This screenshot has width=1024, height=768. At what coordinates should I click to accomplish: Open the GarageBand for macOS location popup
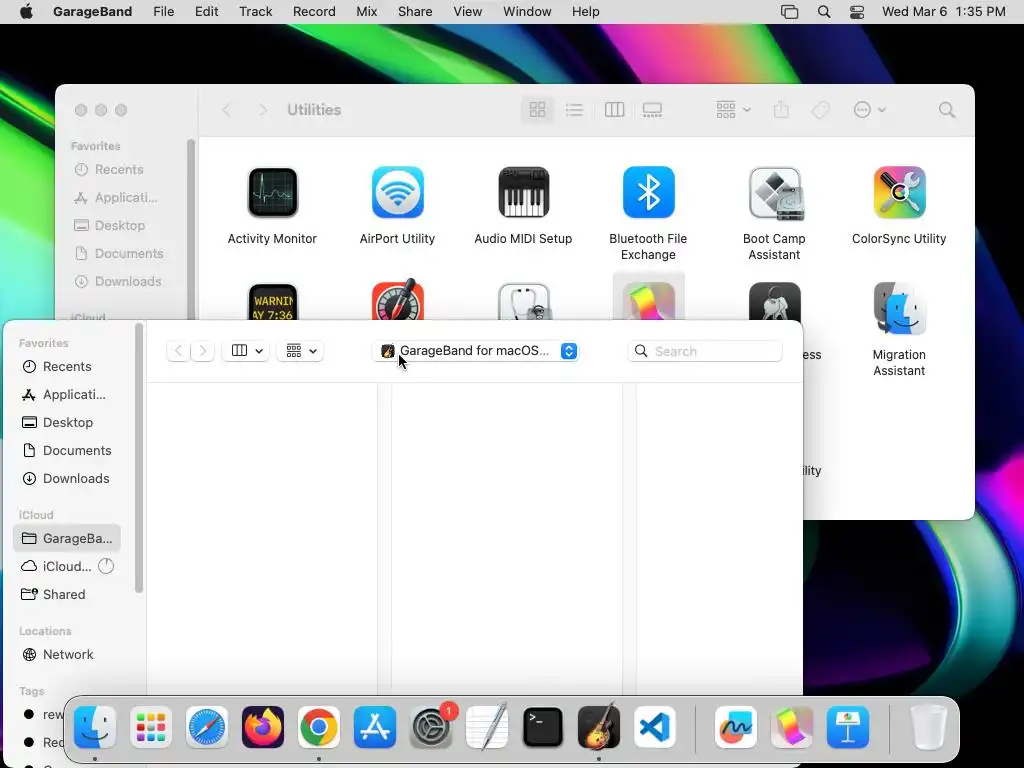(x=475, y=351)
